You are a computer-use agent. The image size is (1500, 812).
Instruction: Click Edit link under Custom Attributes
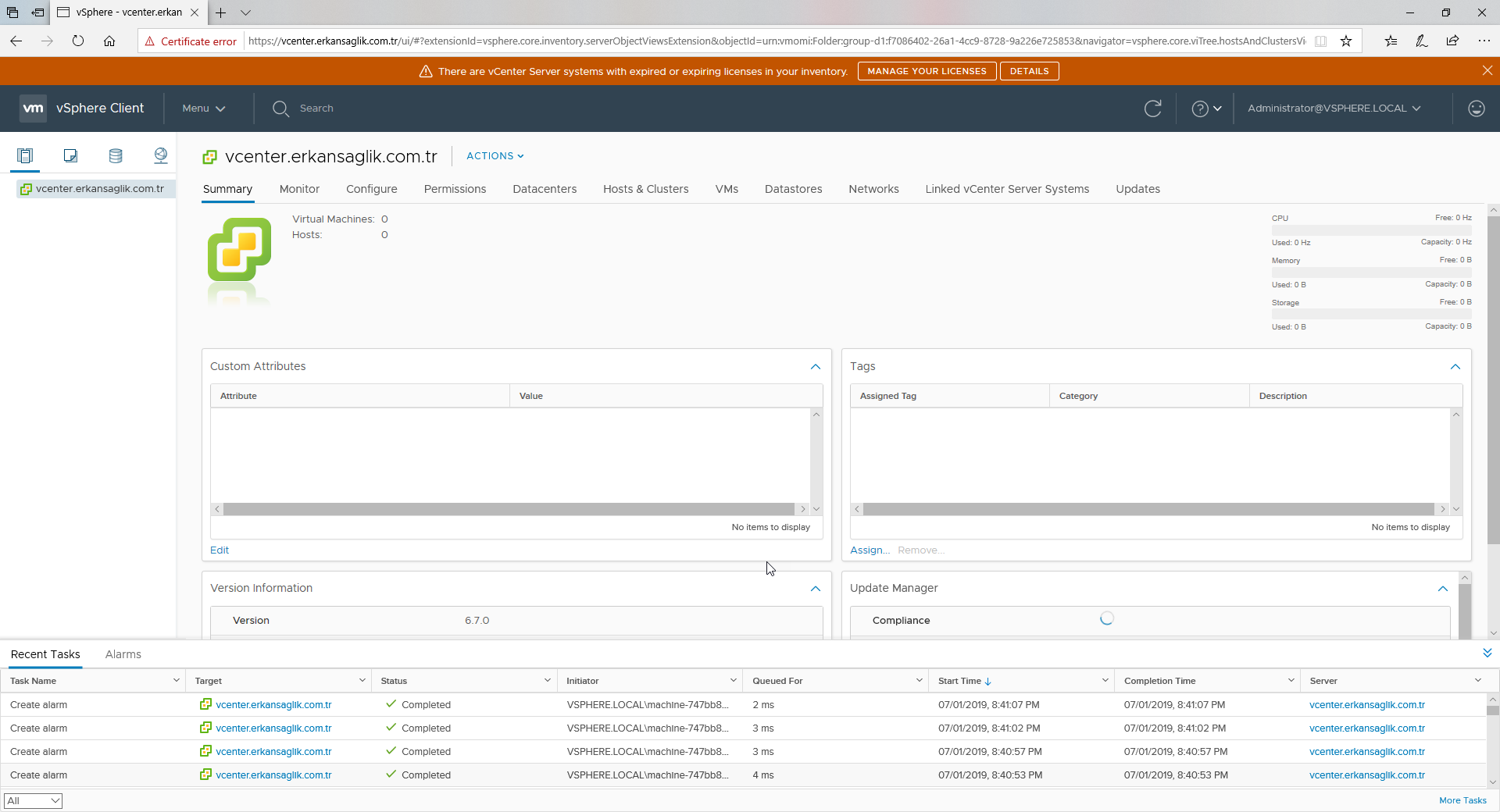pyautogui.click(x=220, y=550)
